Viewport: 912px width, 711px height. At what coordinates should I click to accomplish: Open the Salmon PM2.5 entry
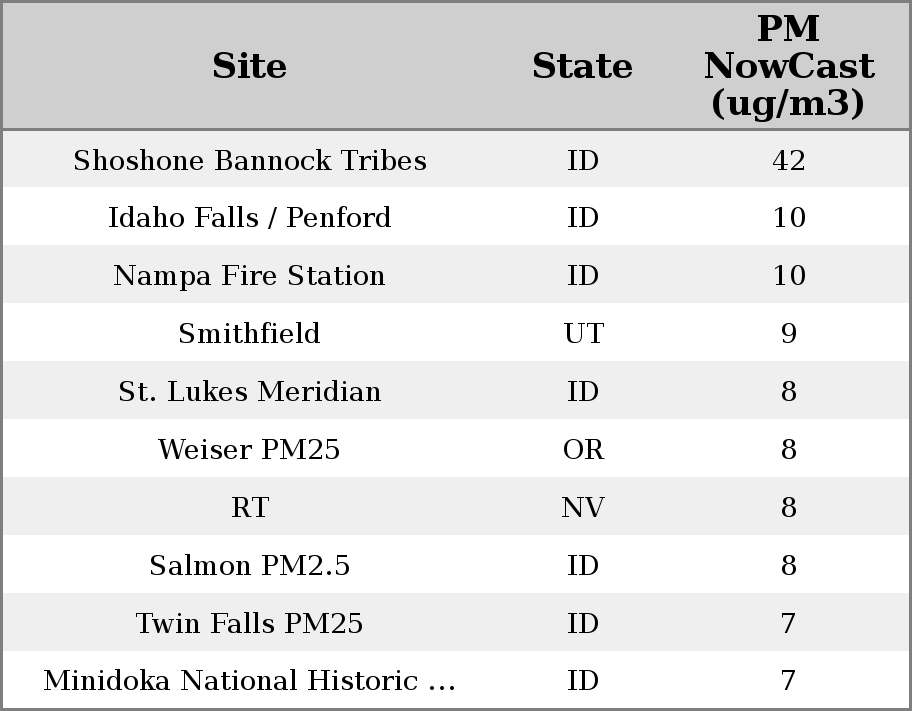[250, 566]
